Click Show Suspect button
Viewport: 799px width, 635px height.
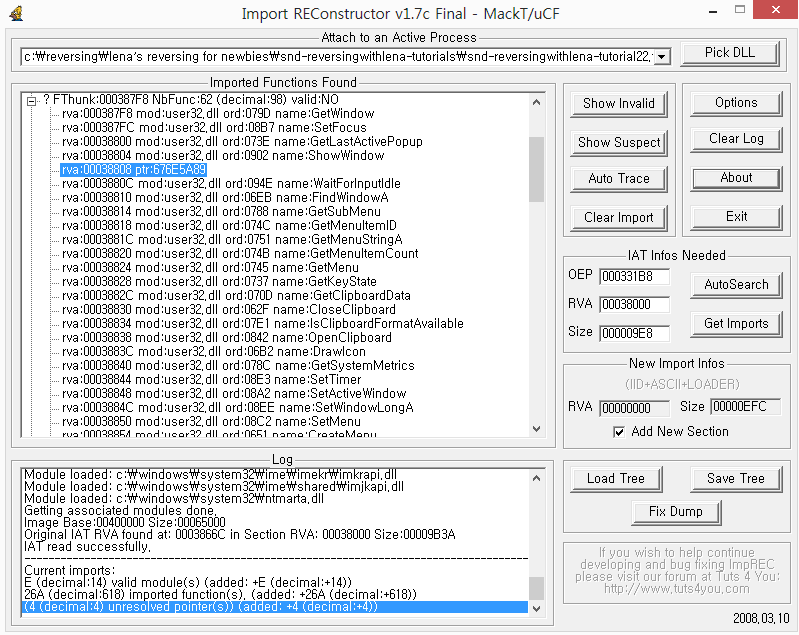[x=619, y=142]
